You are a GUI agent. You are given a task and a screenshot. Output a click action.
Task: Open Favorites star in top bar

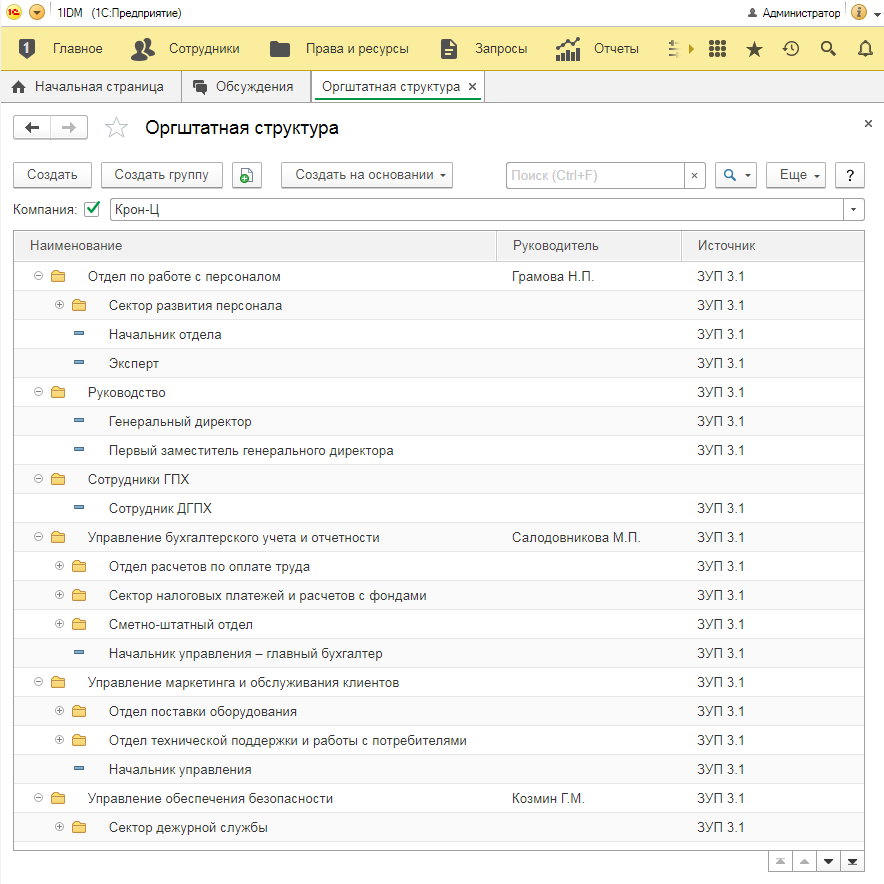pos(754,49)
